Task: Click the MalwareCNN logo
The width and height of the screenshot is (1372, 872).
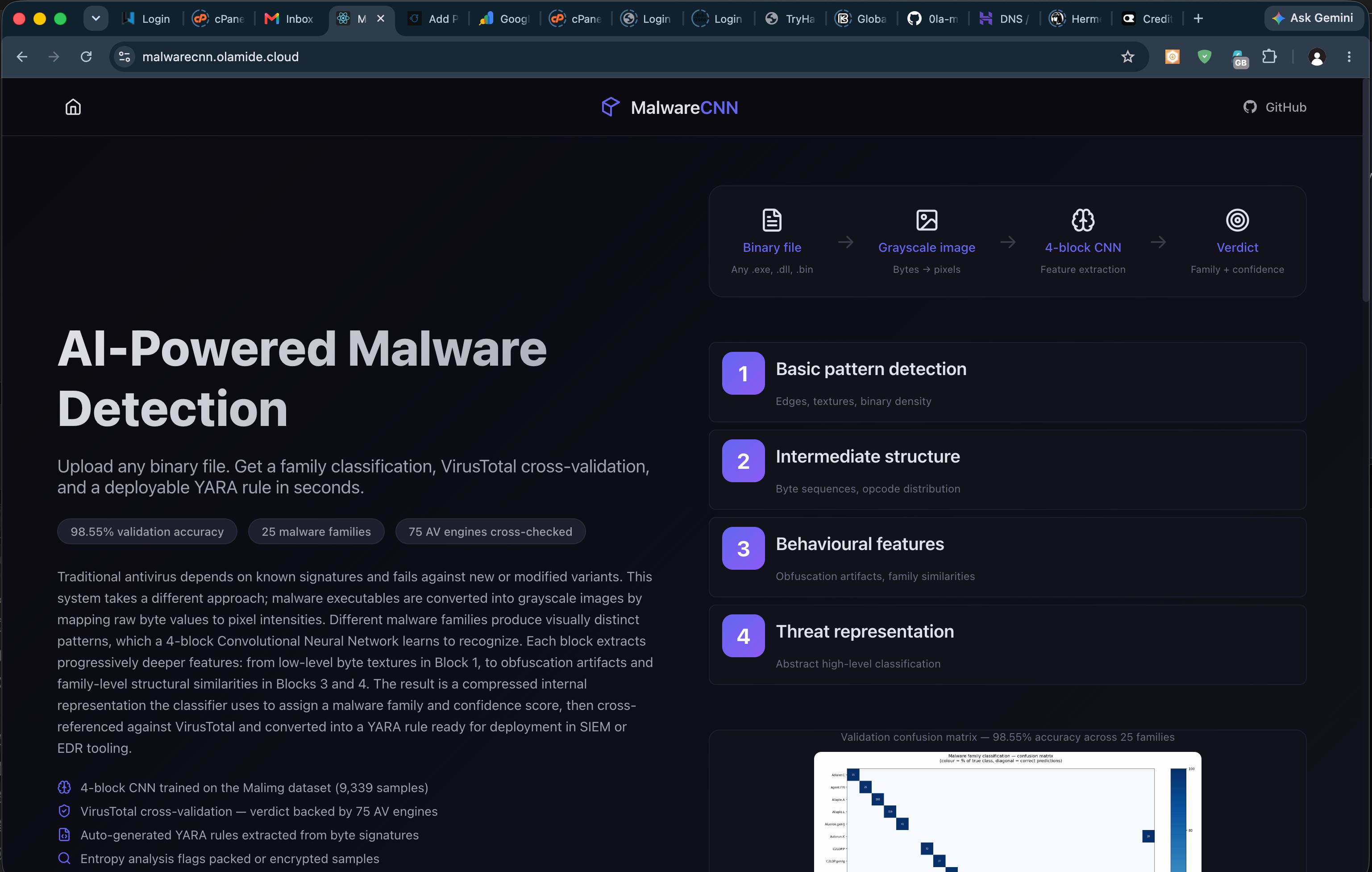Action: (669, 107)
